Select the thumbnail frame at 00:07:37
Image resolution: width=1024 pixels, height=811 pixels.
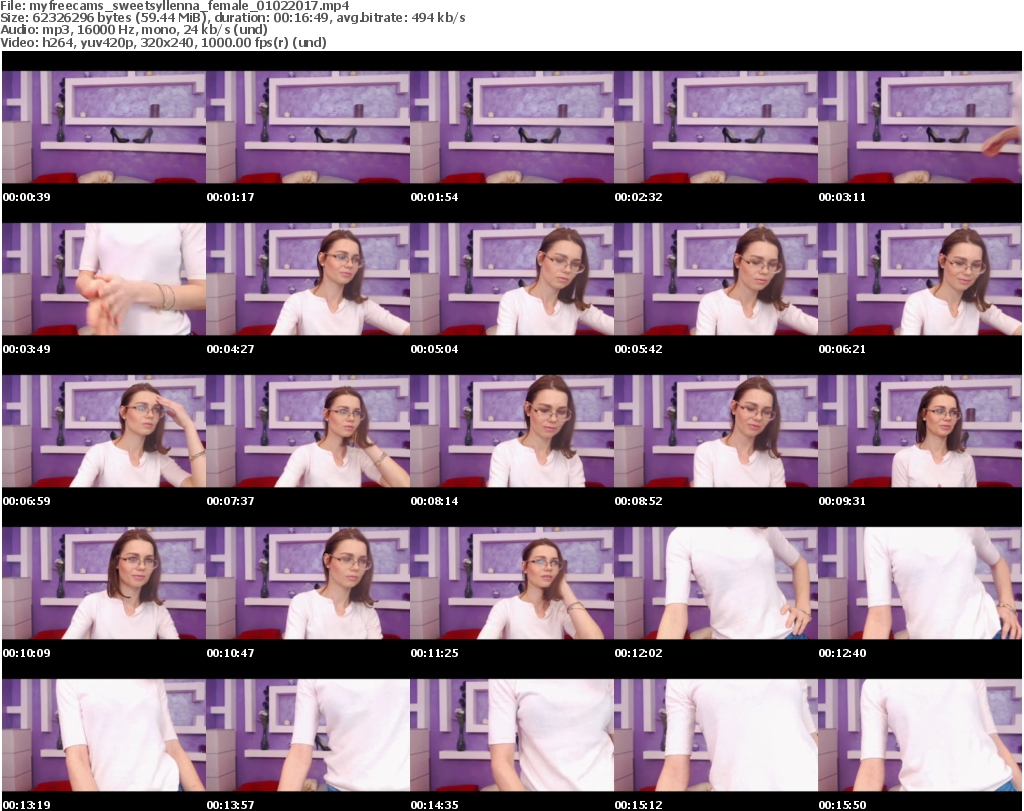click(308, 431)
